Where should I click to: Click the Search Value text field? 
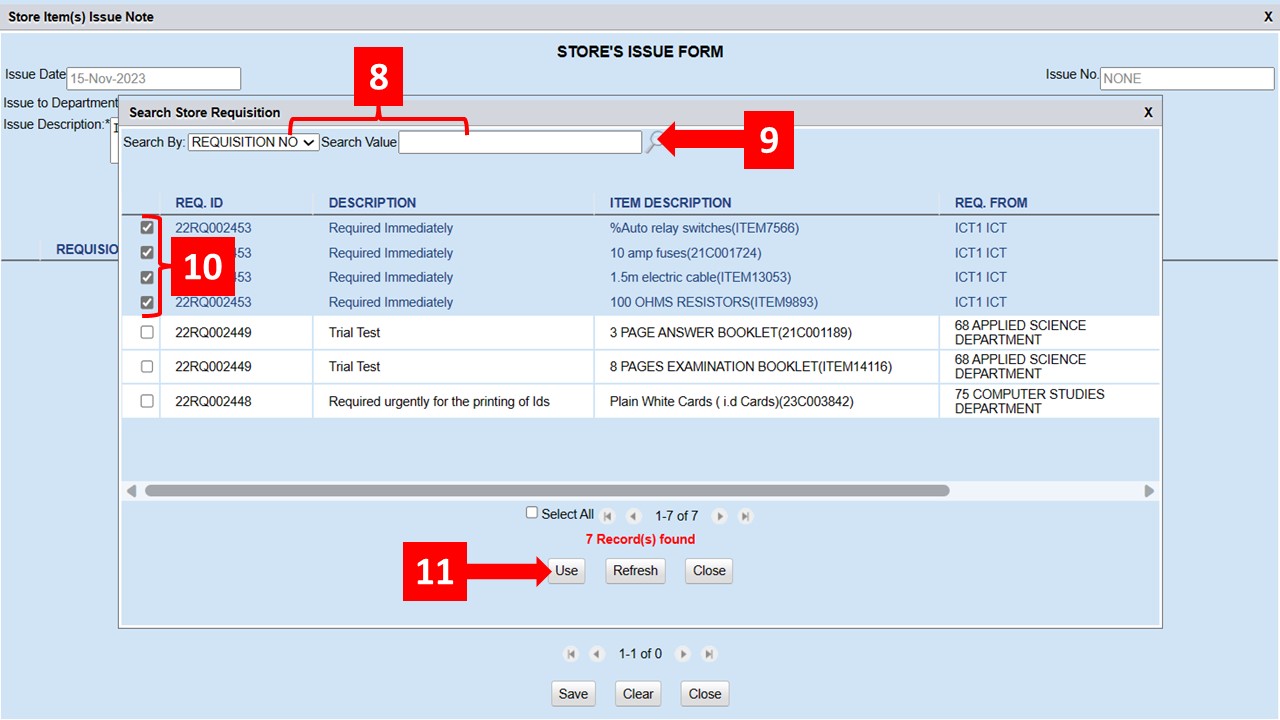520,142
